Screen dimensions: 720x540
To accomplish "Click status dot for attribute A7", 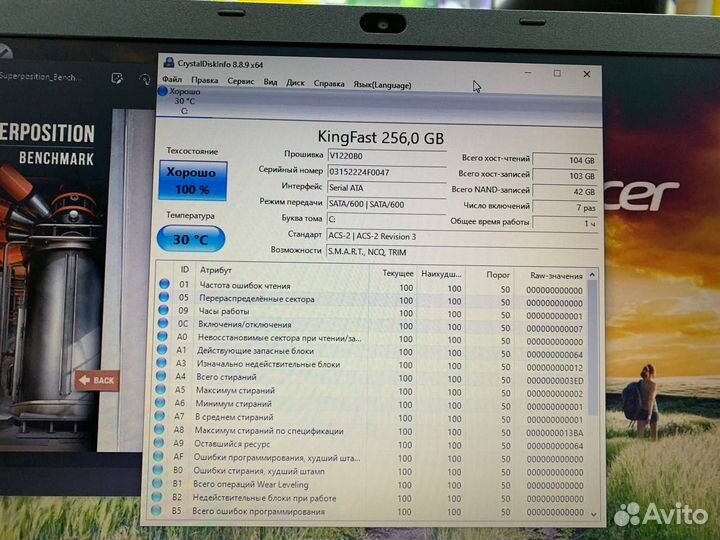I will [159, 416].
